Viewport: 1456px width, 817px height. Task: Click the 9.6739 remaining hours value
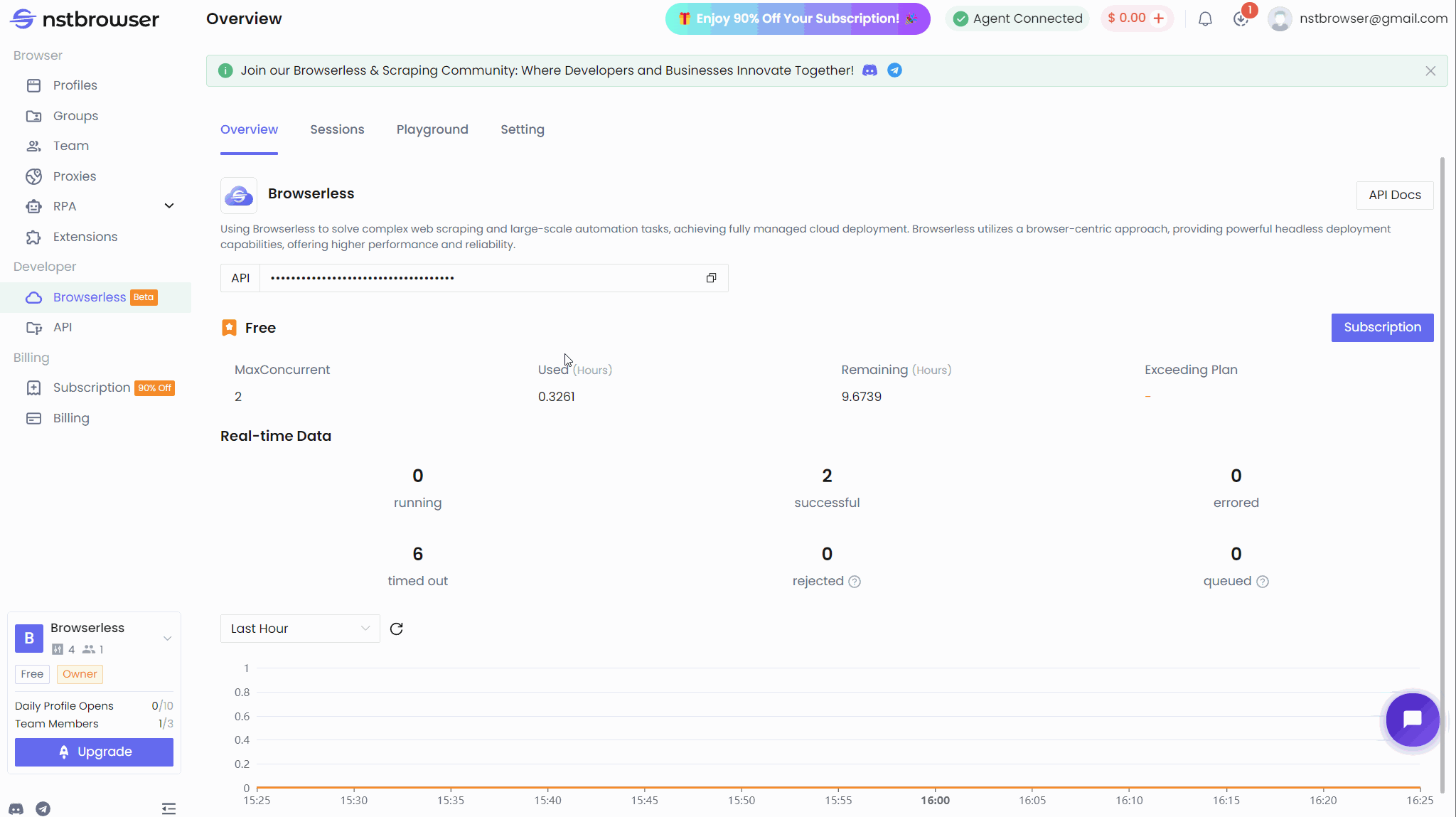tap(862, 397)
